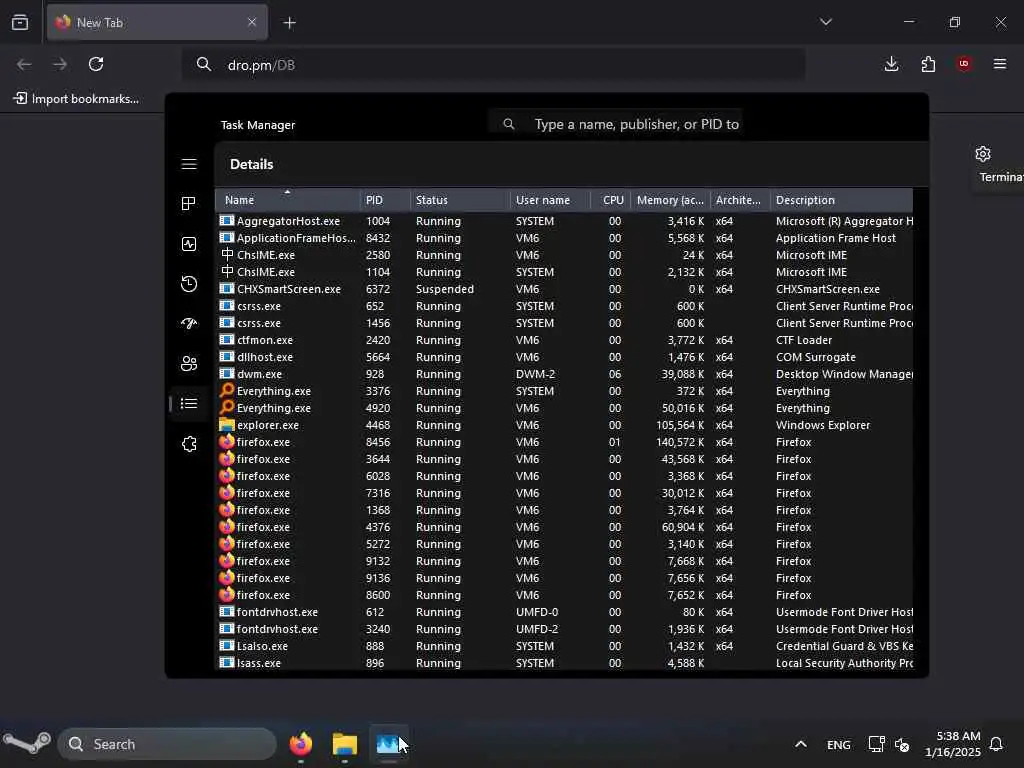This screenshot has width=1024, height=768.
Task: Select the AggregatorHost.exe process row
Action: pos(564,221)
